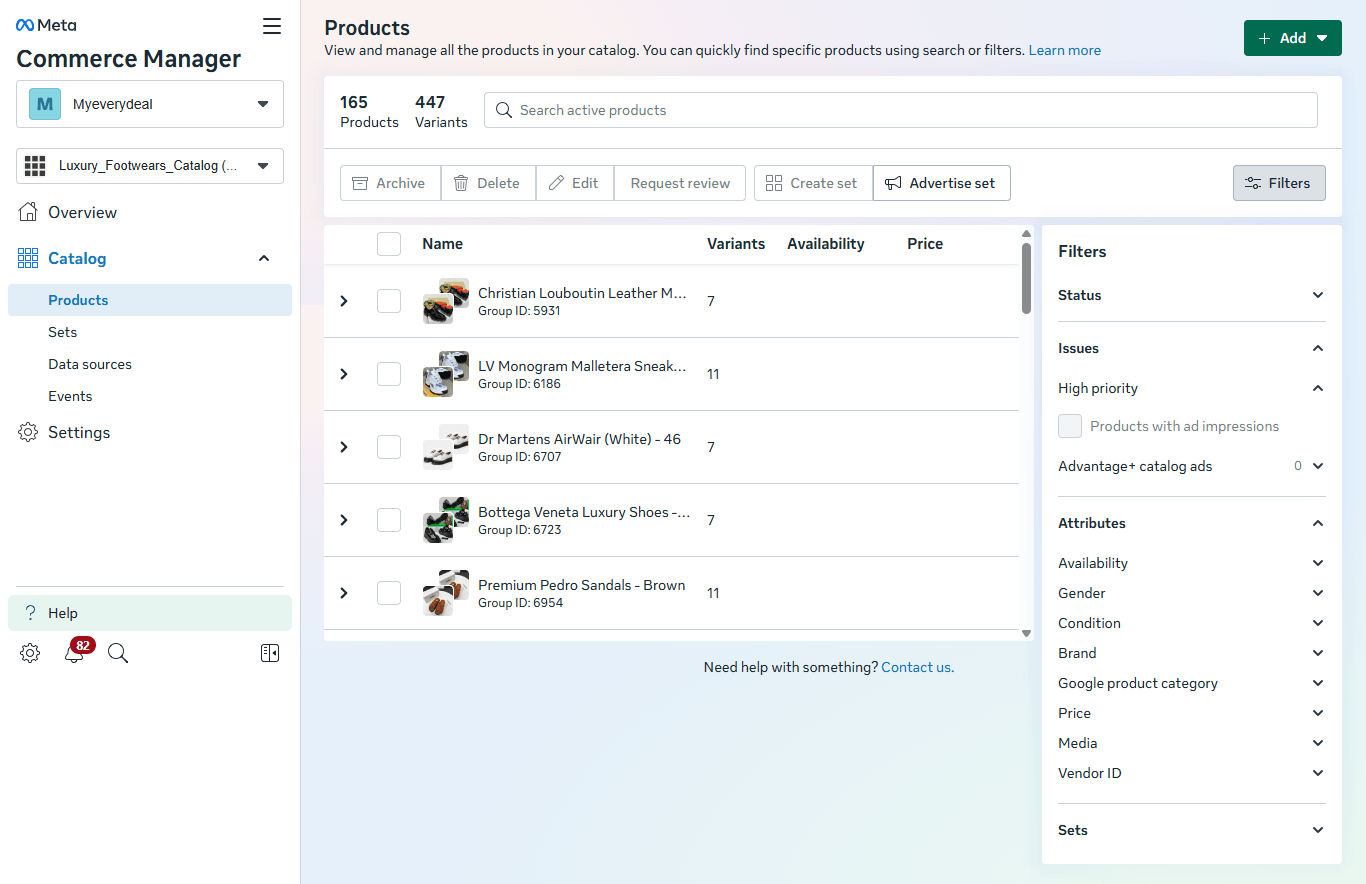Click the Learn more link

tap(1065, 50)
